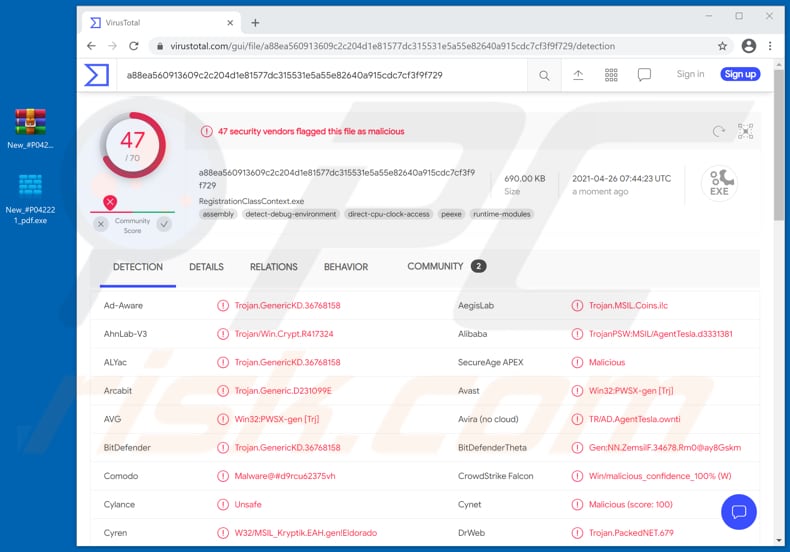Click Win/malicious_confidence_100% (W) result

click(x=660, y=476)
